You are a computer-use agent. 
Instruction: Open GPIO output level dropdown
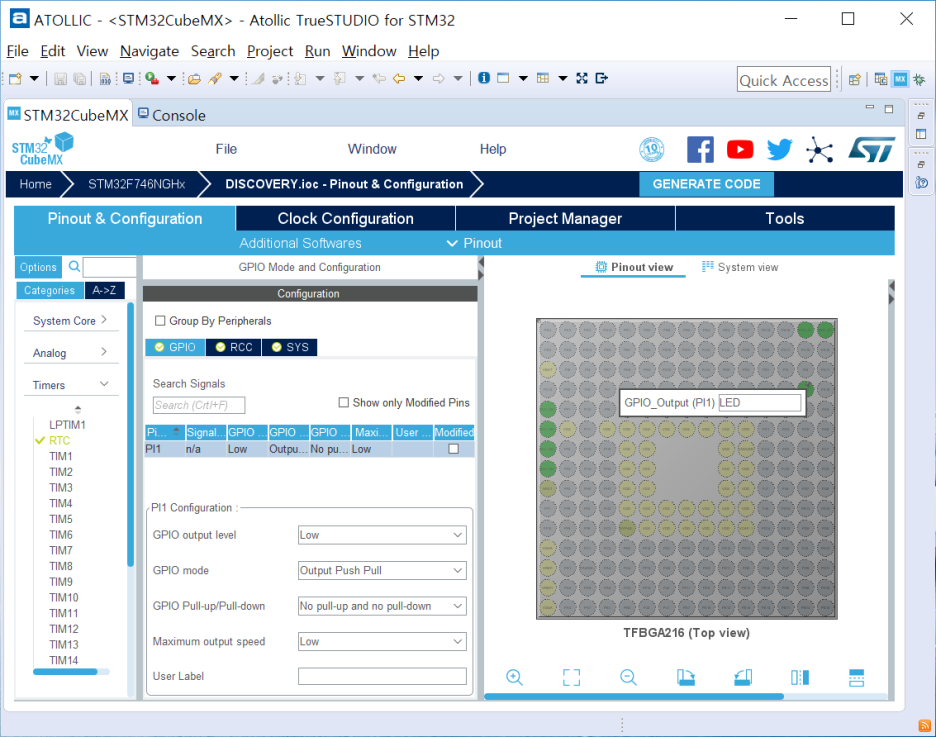pyautogui.click(x=382, y=535)
